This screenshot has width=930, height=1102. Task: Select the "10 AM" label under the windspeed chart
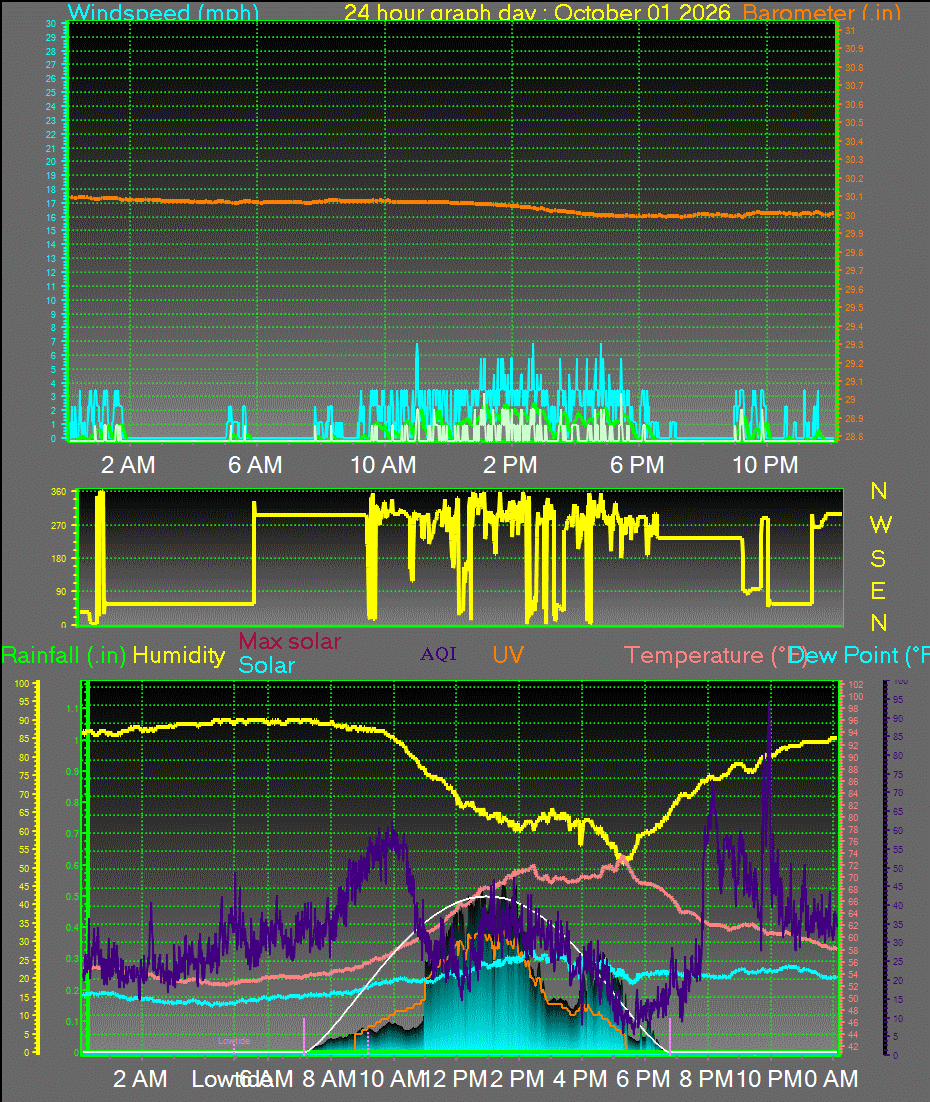click(383, 465)
